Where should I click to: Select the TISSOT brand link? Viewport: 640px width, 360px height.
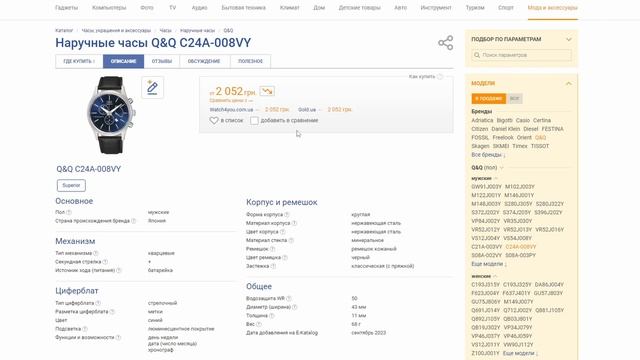tap(540, 146)
